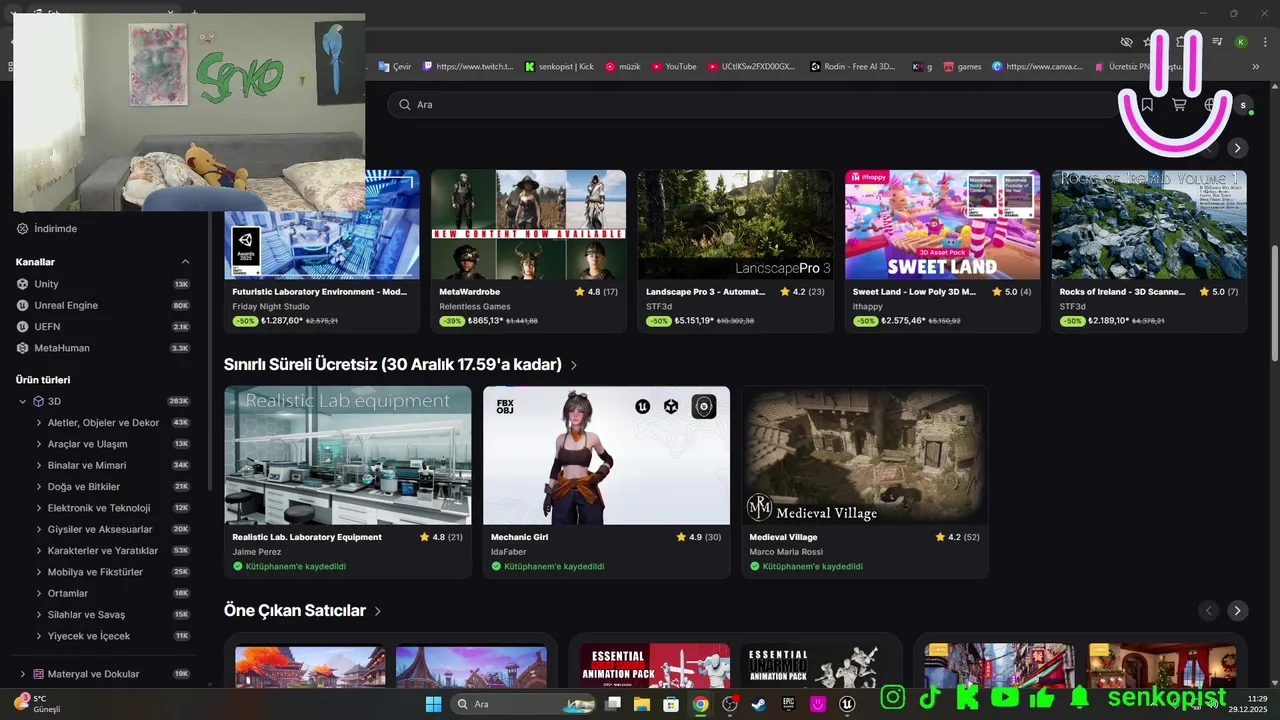Open Öne Çıkan Satıcılar heading link
Viewport: 1280px width, 720px height.
pyautogui.click(x=302, y=610)
